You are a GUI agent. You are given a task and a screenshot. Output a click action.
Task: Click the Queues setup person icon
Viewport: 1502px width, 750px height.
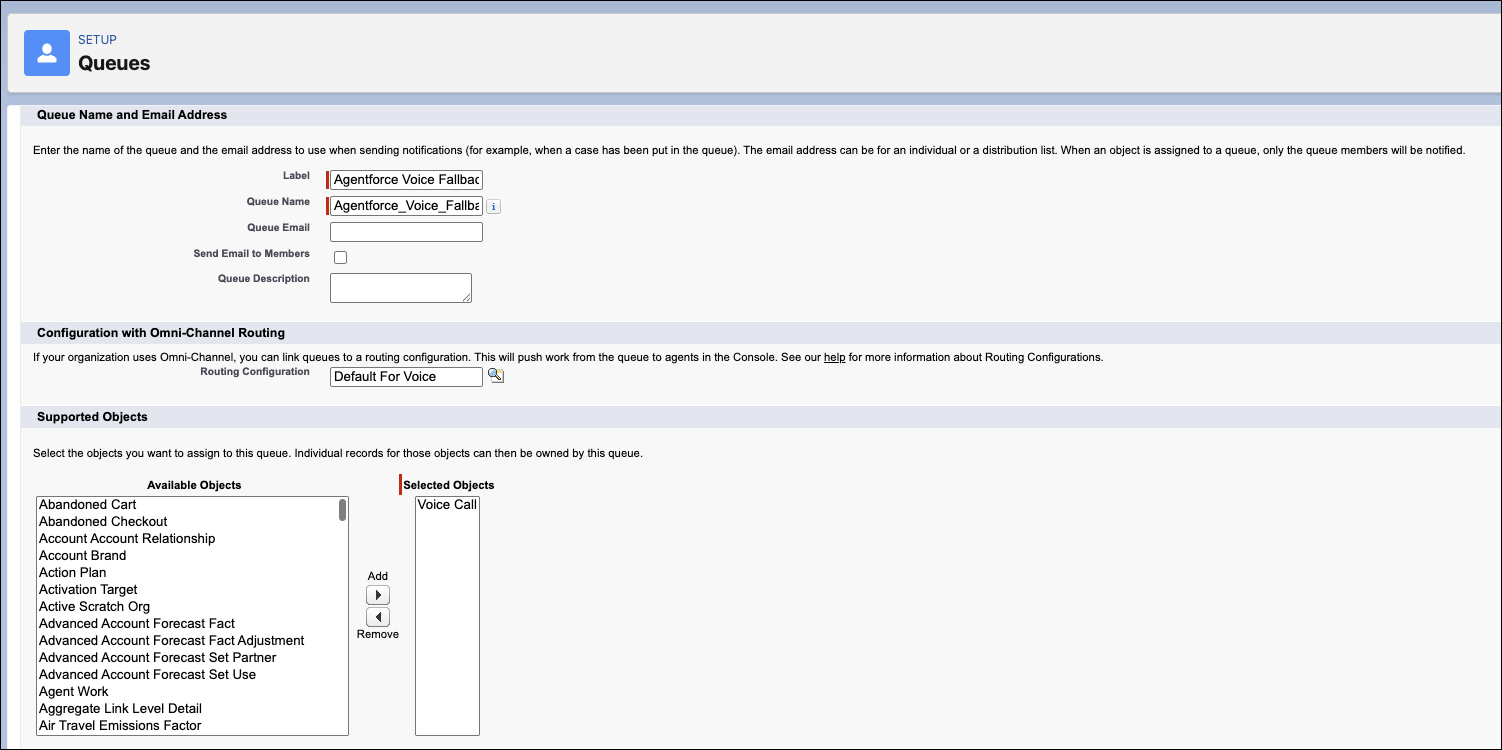47,53
